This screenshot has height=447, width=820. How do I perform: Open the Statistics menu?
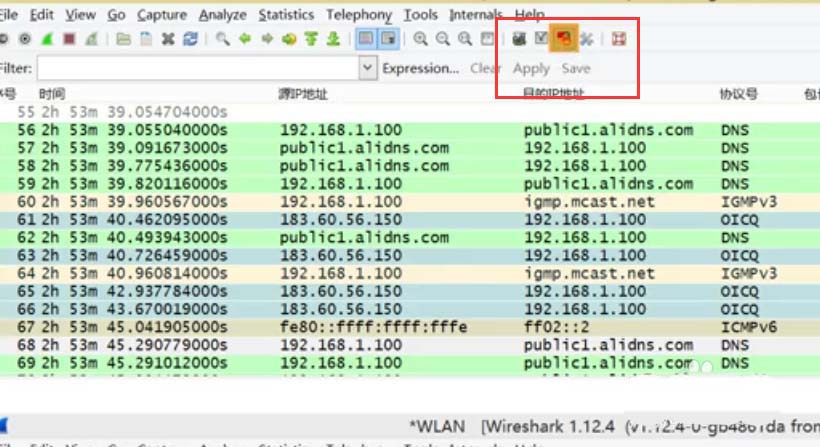point(286,15)
